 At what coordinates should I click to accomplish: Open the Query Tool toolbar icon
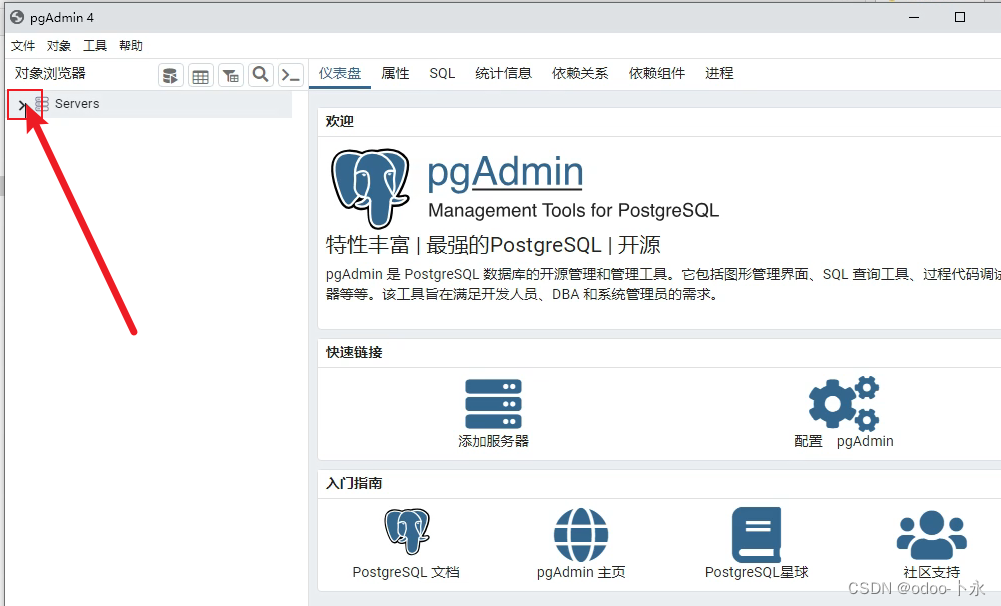(170, 75)
